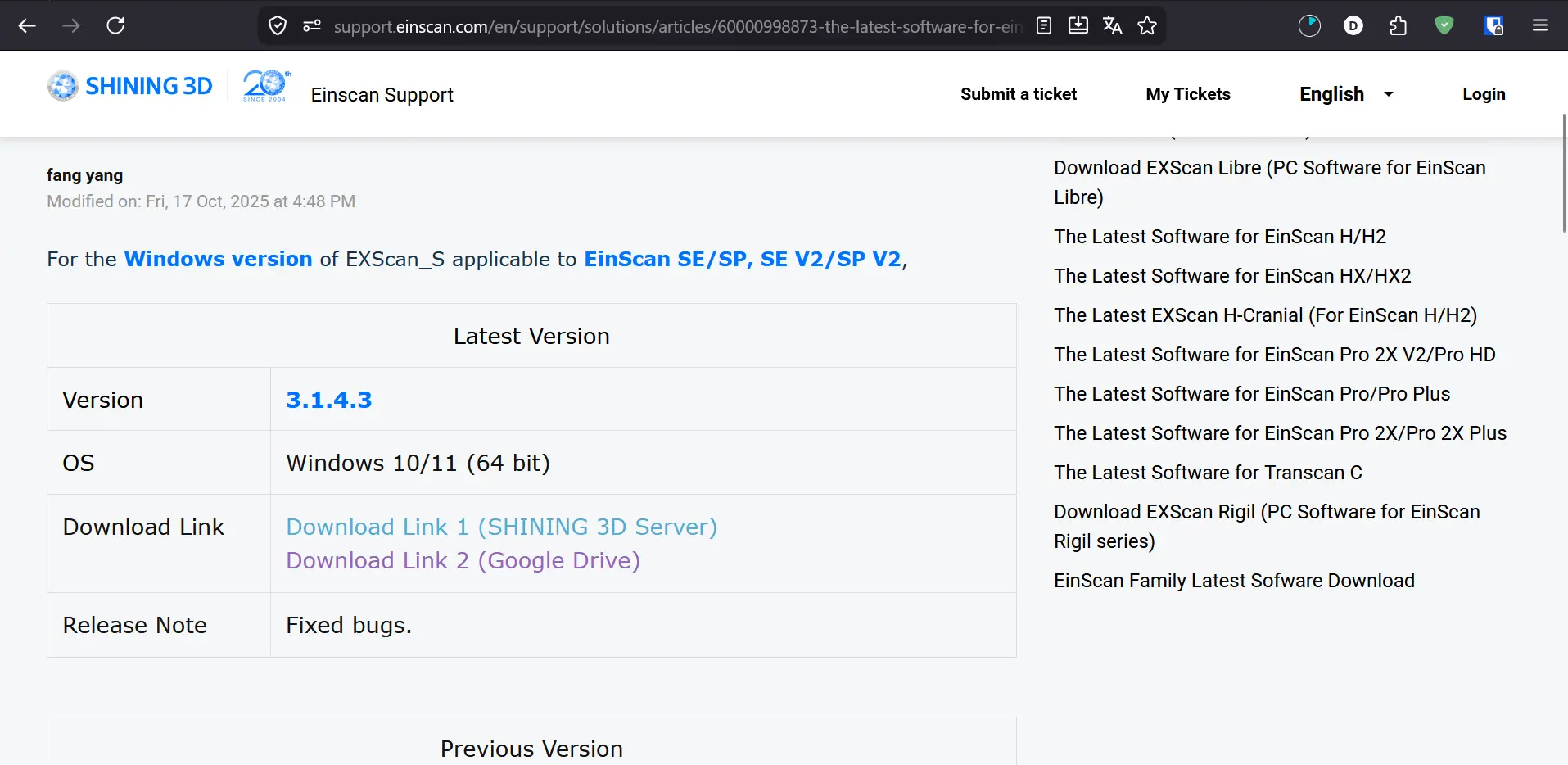Open the circular timer extension icon
The width and height of the screenshot is (1568, 765).
tap(1310, 25)
